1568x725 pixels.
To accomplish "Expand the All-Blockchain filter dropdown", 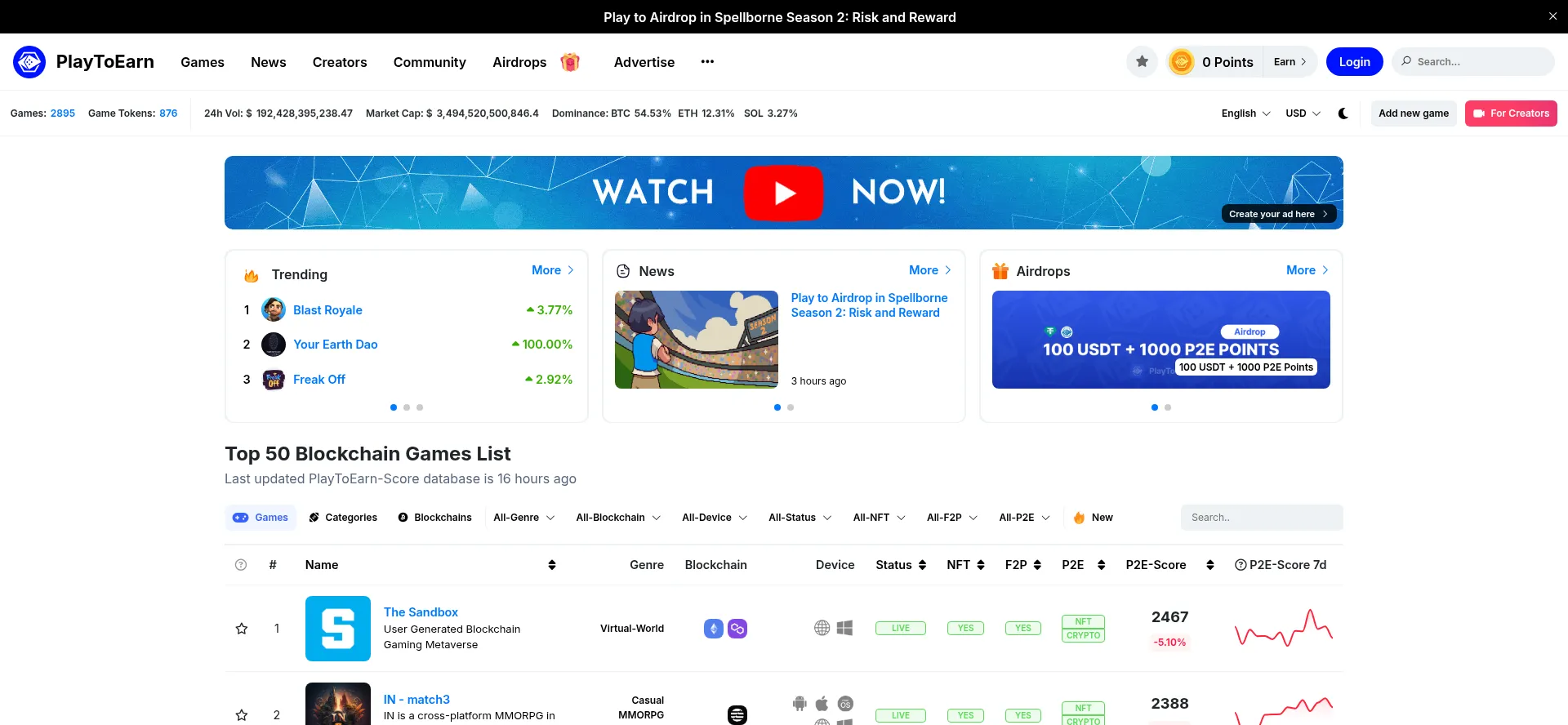I will click(x=618, y=518).
